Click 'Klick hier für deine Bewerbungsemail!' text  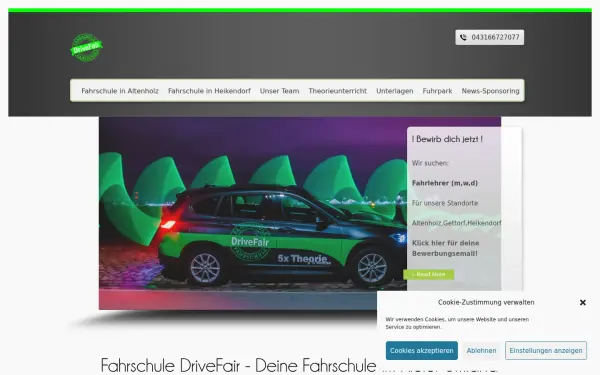point(445,248)
